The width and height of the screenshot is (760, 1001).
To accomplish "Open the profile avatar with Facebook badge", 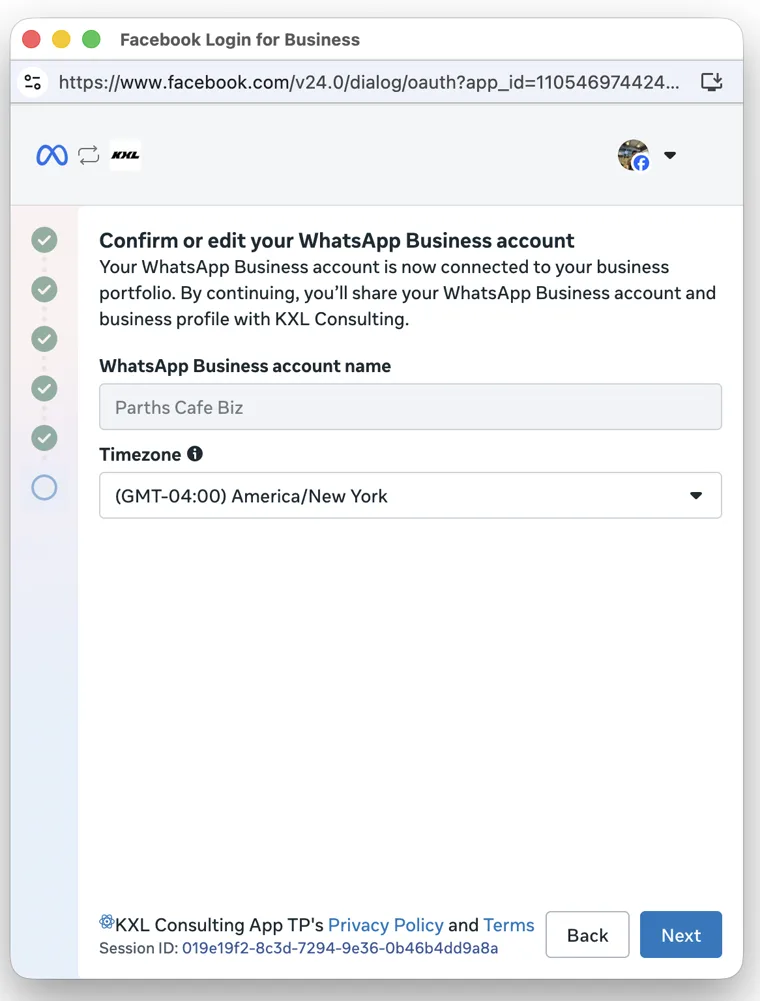I will (x=634, y=155).
